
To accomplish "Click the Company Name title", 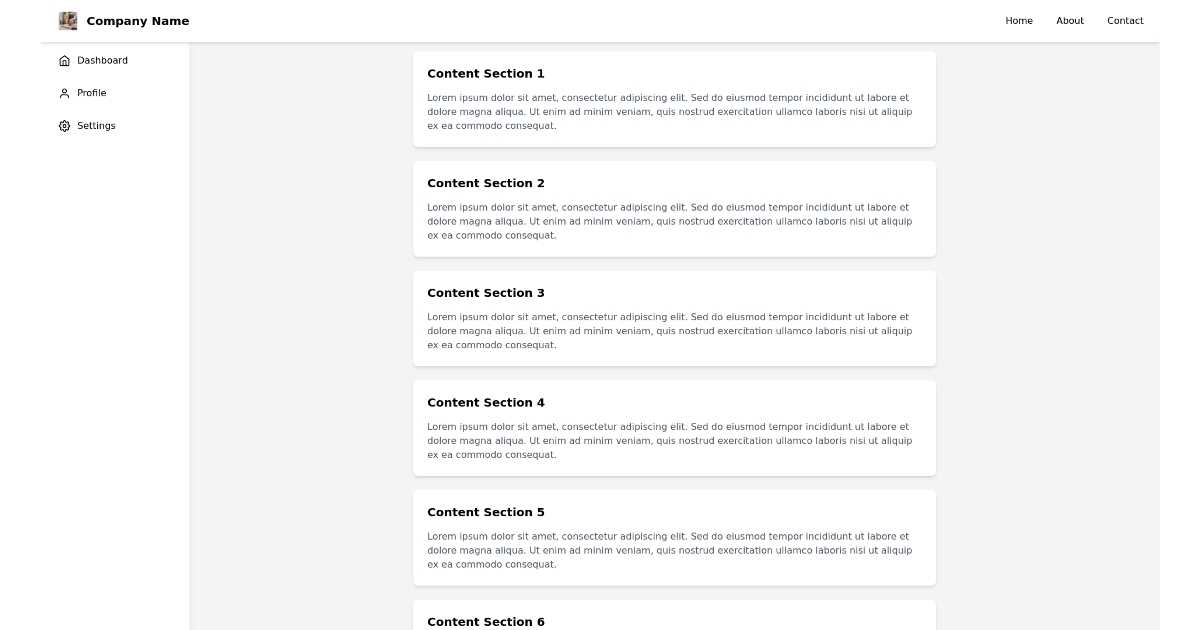I will [x=138, y=20].
